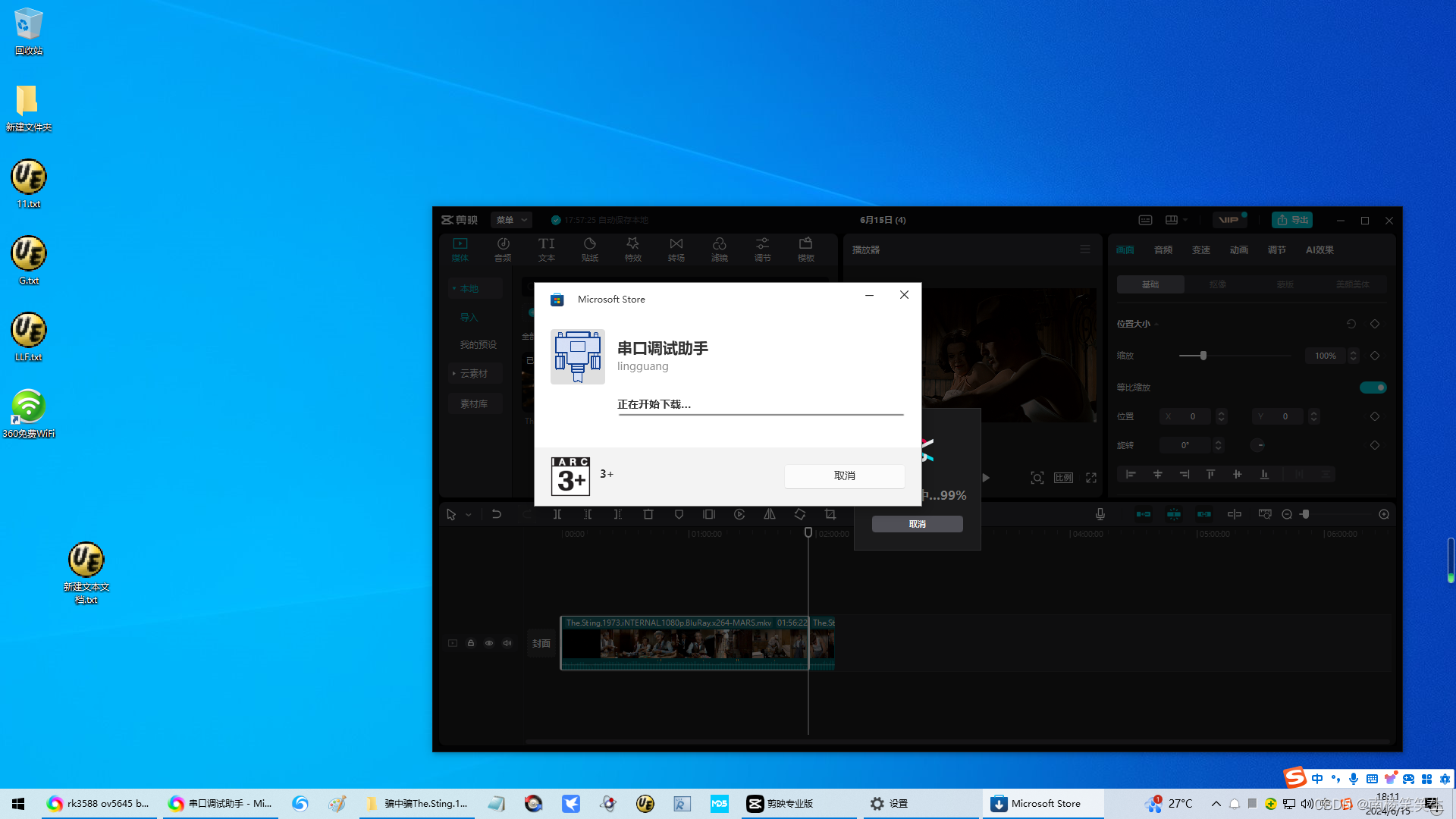The image size is (1456, 819).
Task: Open the 贴纸 sticker icon
Action: pos(590,249)
